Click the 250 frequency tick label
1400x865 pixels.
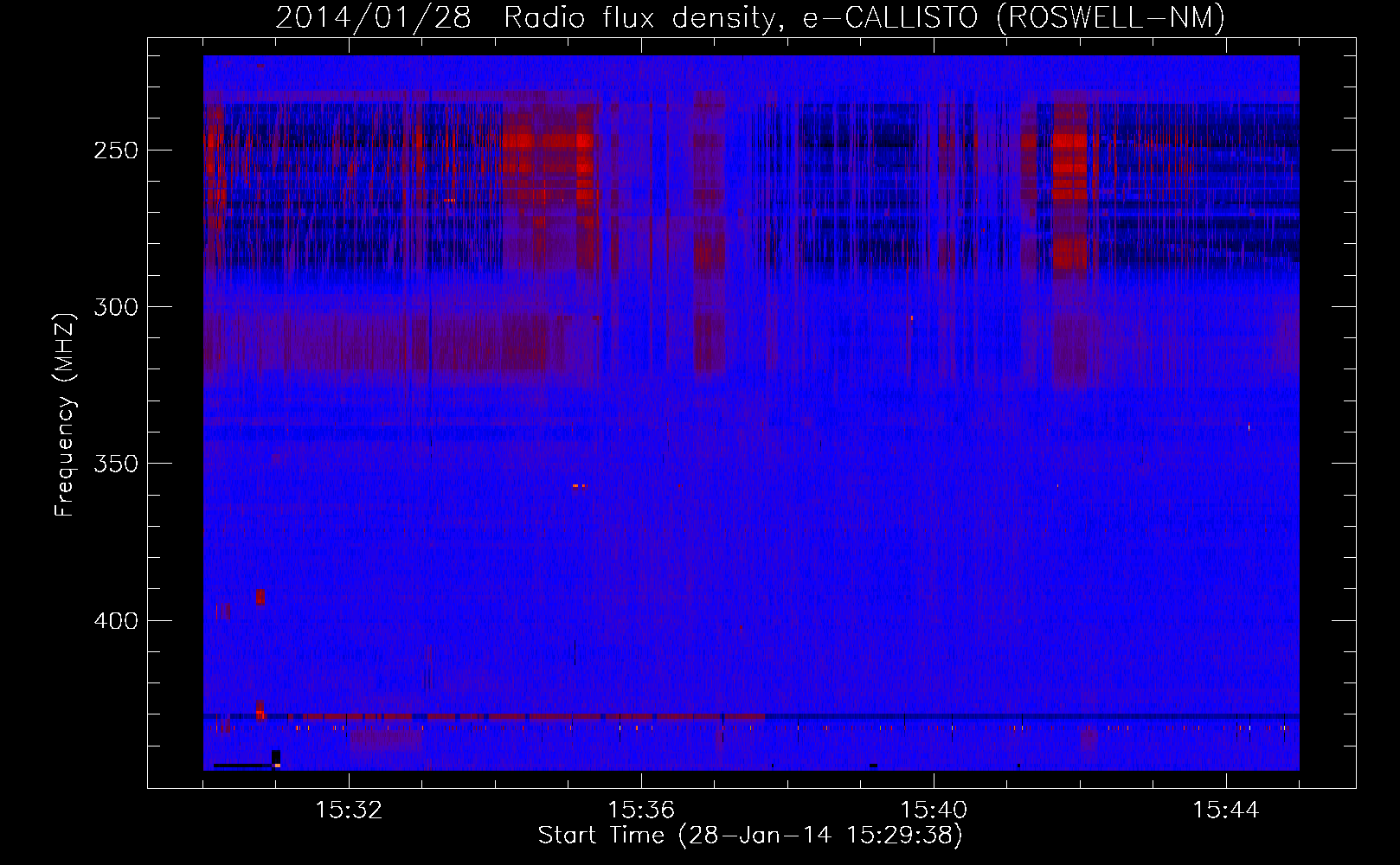[x=116, y=151]
